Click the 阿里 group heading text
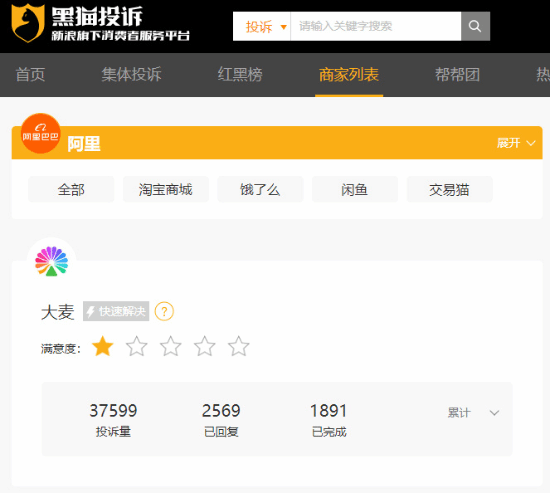 click(x=84, y=144)
